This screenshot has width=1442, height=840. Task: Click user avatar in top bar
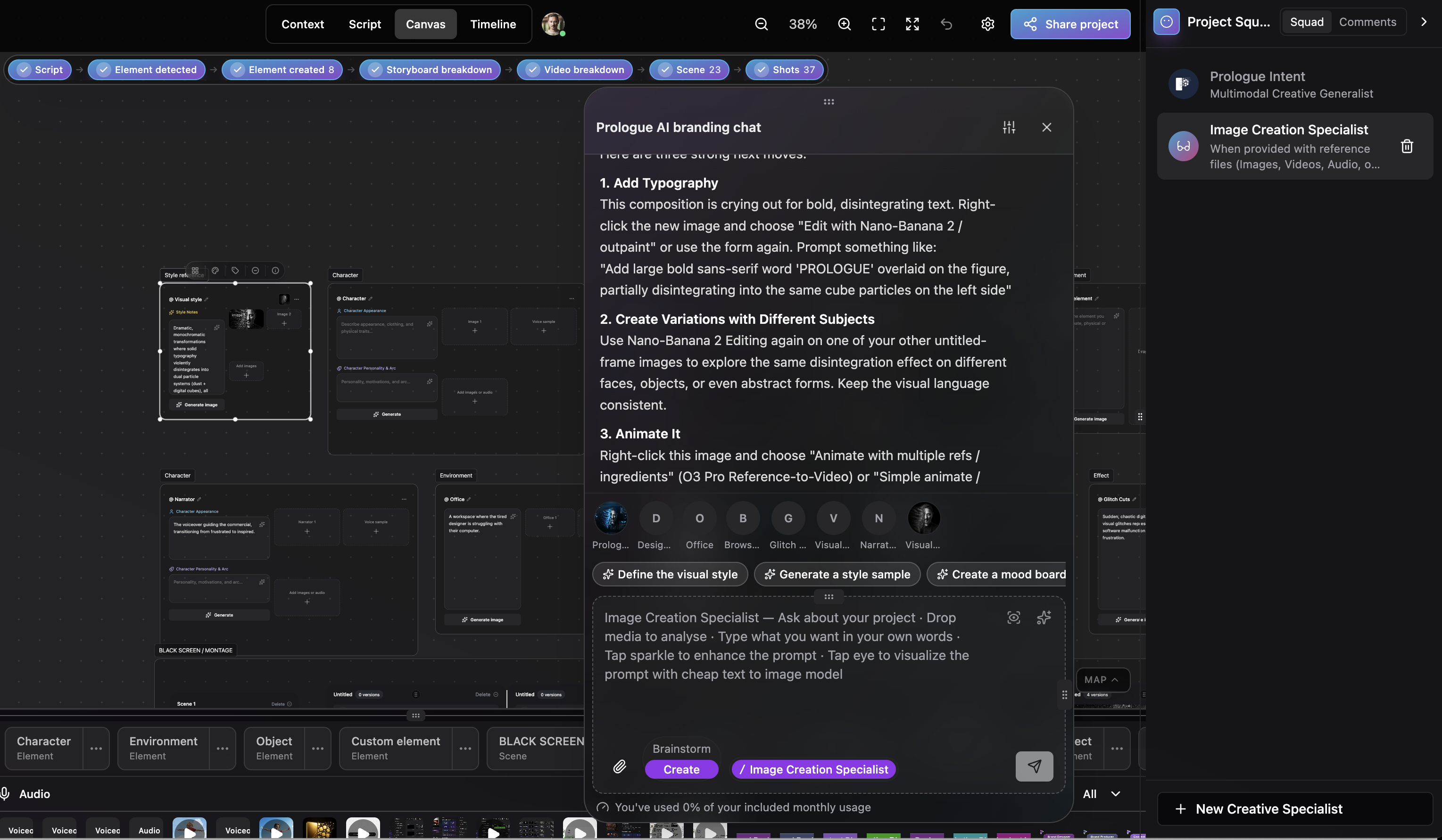(553, 24)
